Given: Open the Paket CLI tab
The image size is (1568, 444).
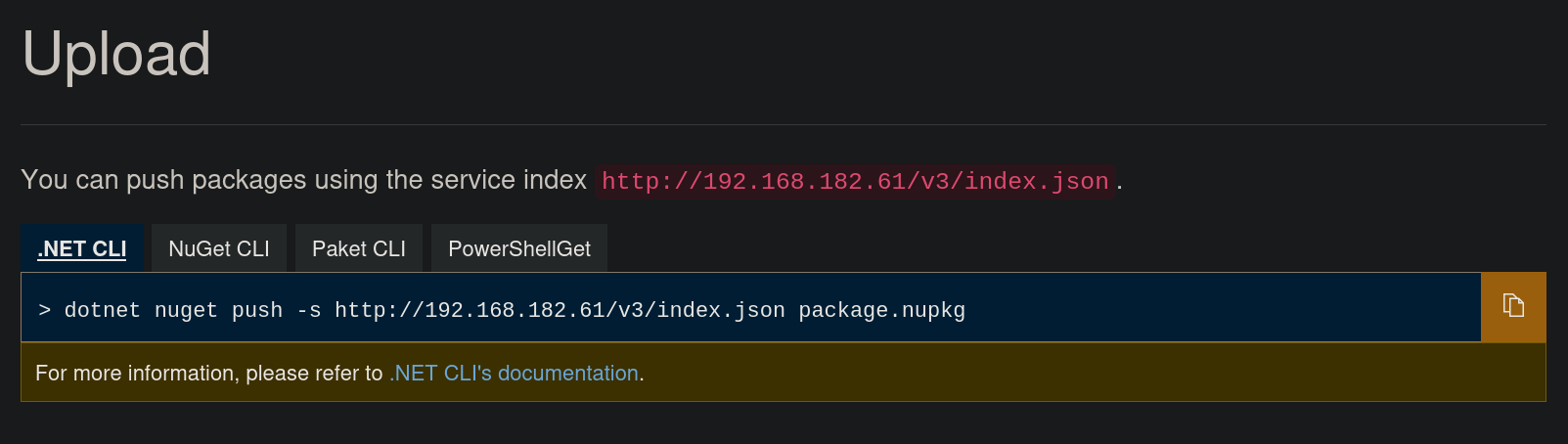Looking at the screenshot, I should [359, 249].
